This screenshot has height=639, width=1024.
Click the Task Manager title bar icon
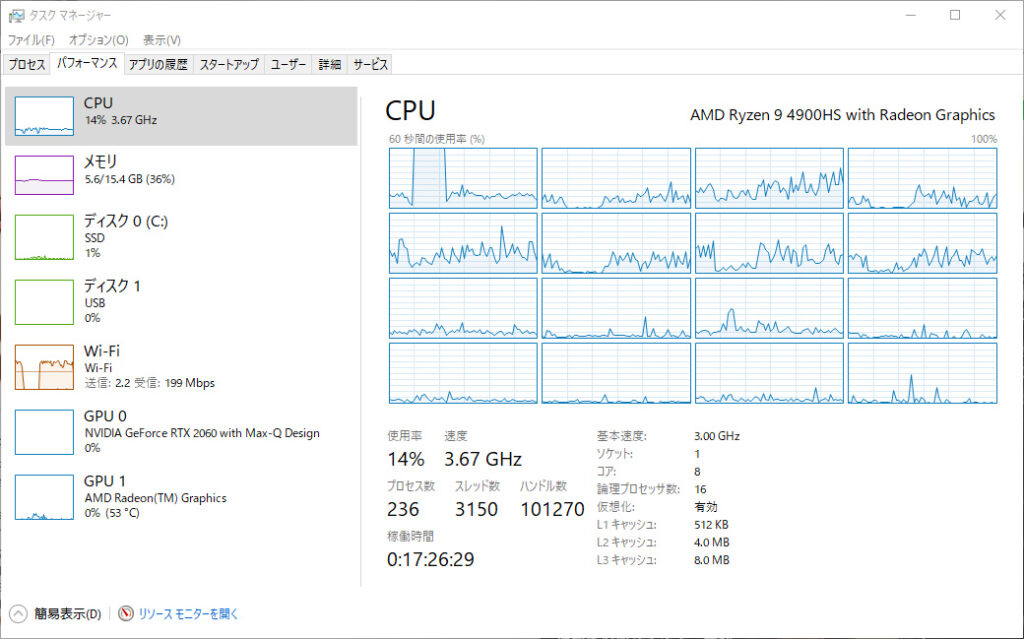(x=17, y=15)
